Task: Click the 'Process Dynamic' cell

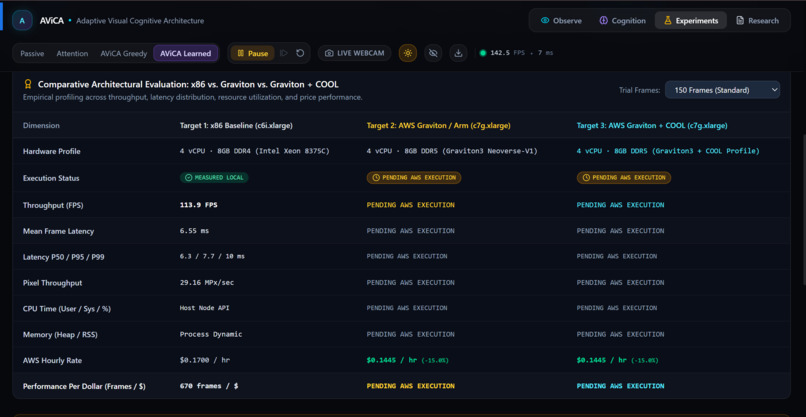Action: (x=211, y=334)
